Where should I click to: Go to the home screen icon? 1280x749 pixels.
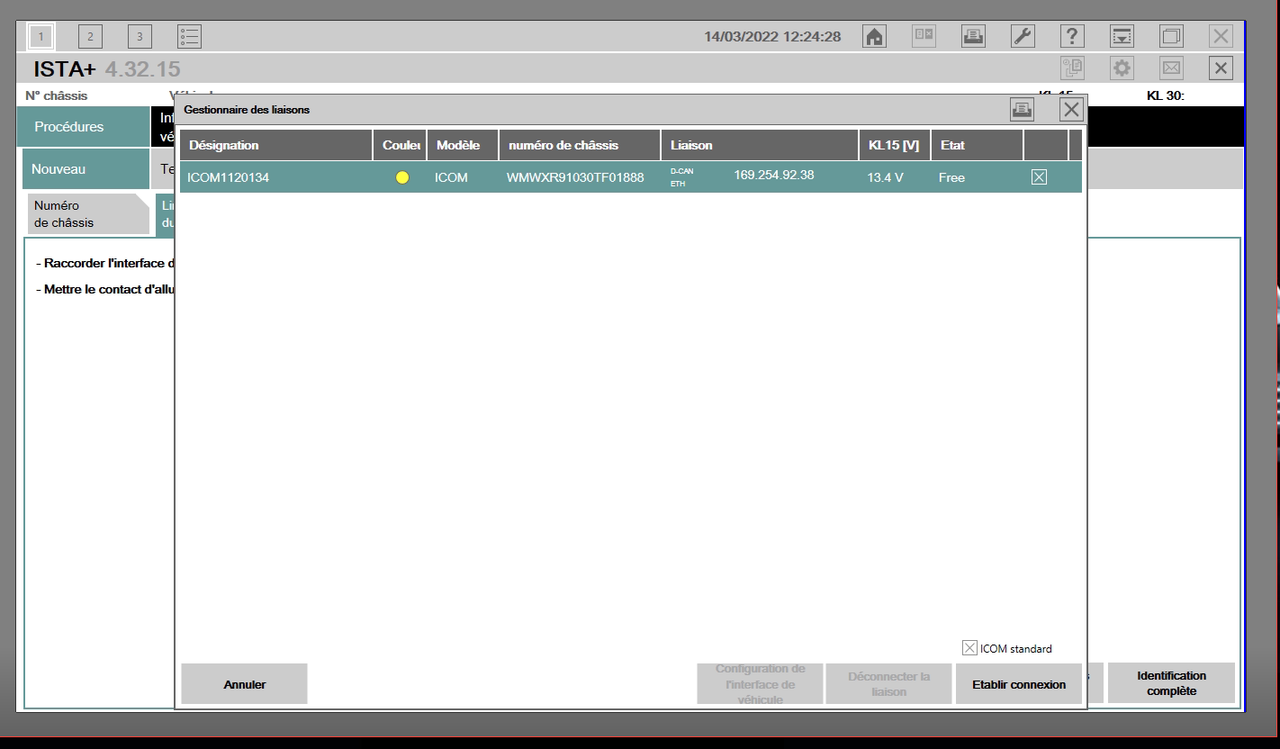pyautogui.click(x=874, y=36)
